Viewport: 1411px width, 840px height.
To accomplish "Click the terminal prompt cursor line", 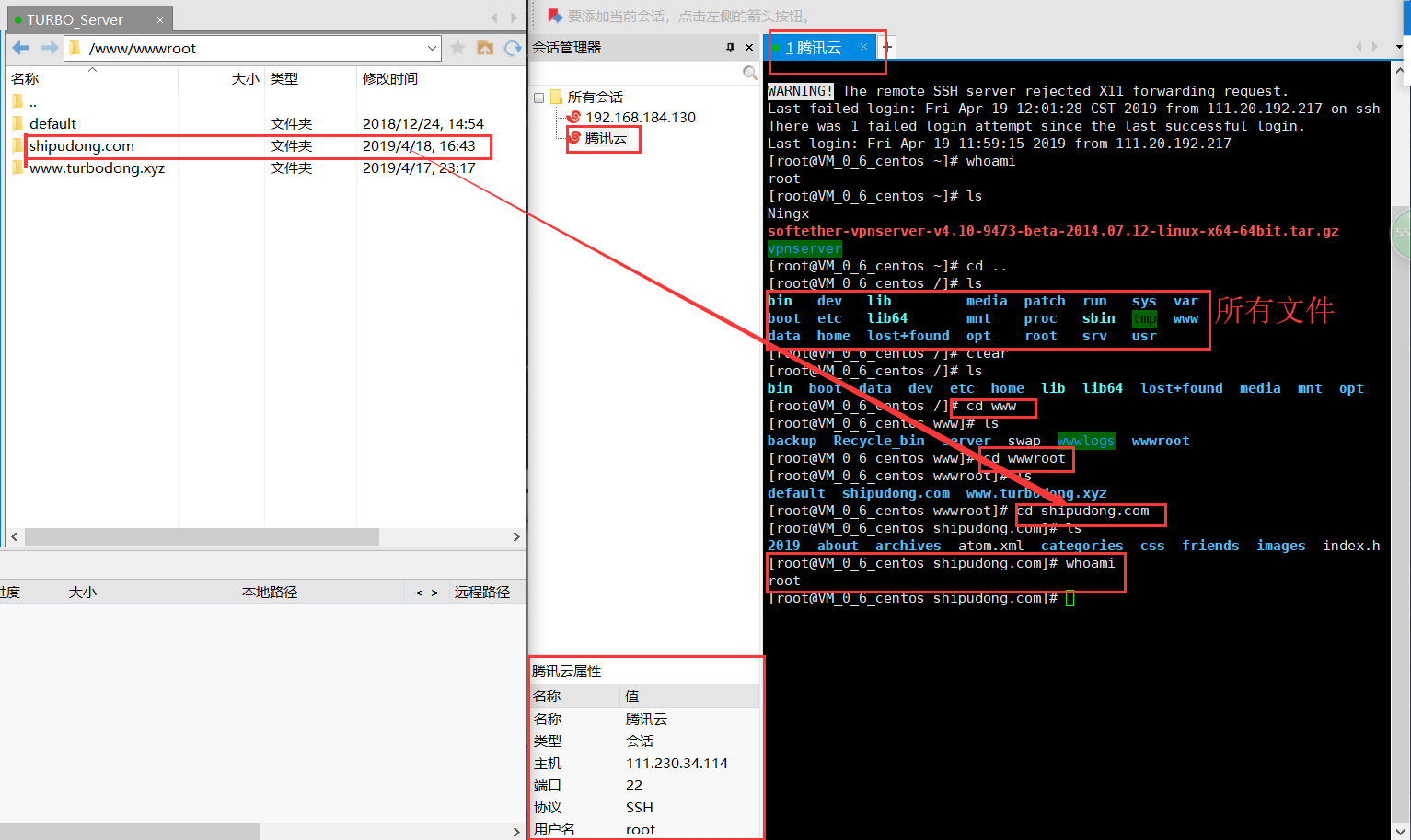I will 921,598.
